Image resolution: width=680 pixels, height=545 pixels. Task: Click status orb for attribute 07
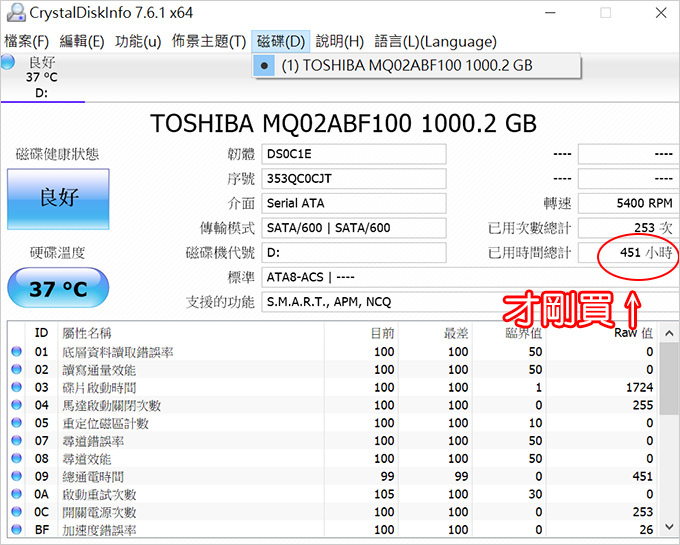(16, 441)
